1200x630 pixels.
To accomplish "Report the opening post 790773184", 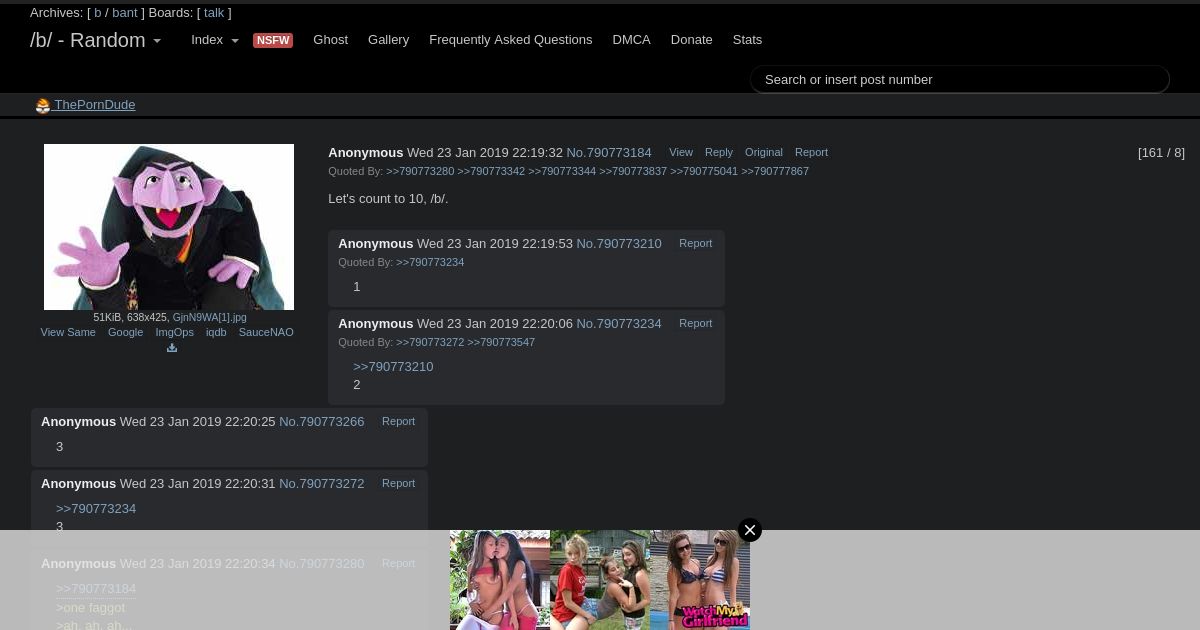I will point(811,152).
